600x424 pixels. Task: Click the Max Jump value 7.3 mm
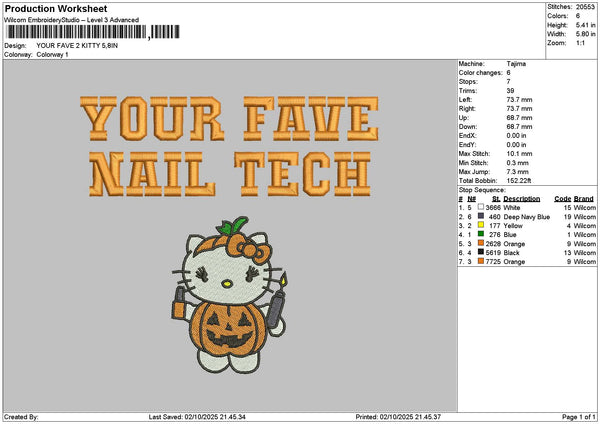point(517,171)
